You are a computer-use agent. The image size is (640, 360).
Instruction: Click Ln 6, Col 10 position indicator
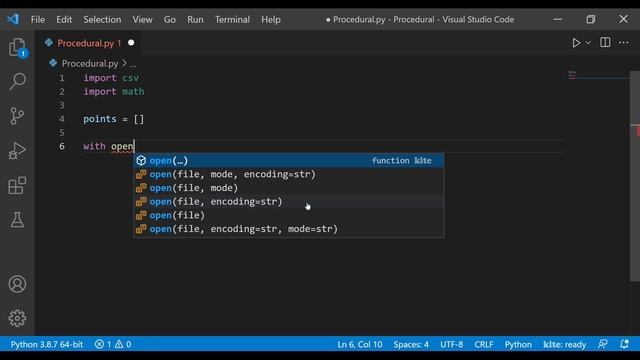pos(360,344)
